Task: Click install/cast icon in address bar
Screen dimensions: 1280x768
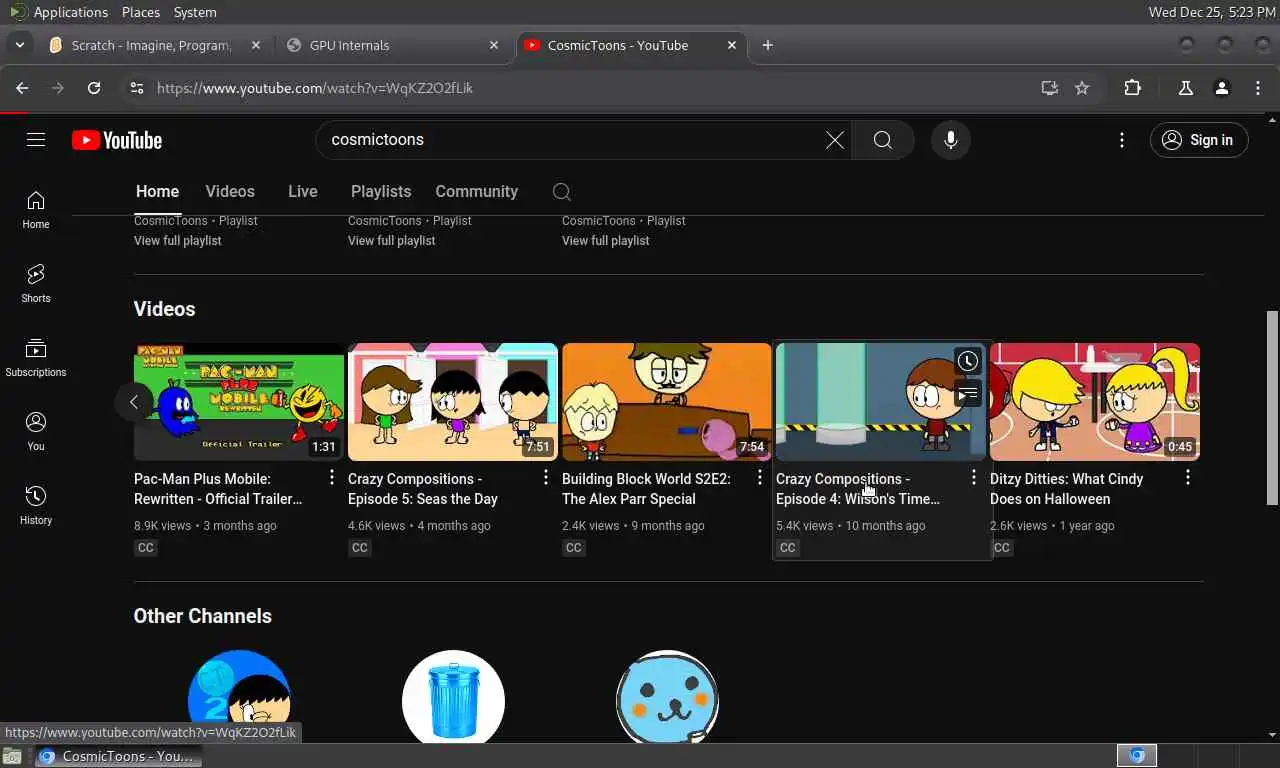Action: tap(1049, 88)
